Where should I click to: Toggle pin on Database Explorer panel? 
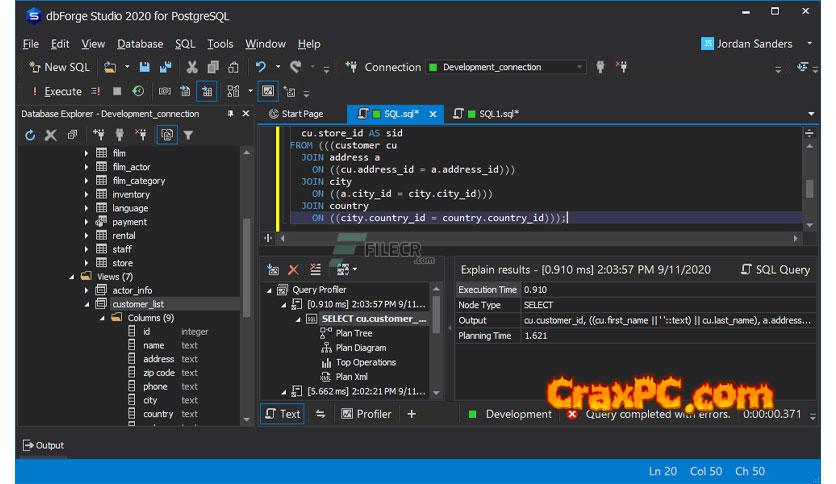pos(231,114)
